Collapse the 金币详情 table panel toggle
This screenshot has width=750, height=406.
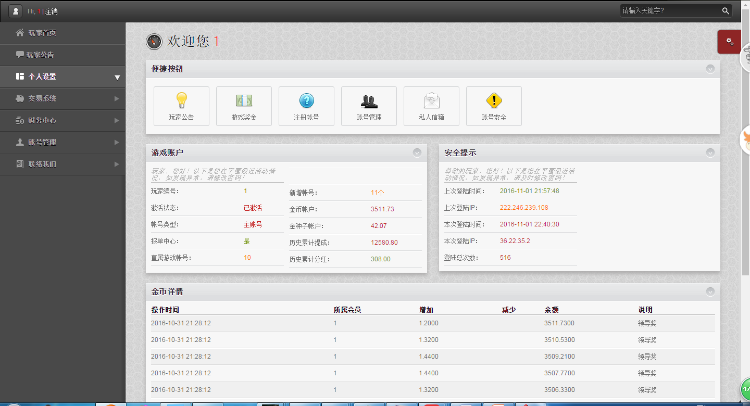710,291
